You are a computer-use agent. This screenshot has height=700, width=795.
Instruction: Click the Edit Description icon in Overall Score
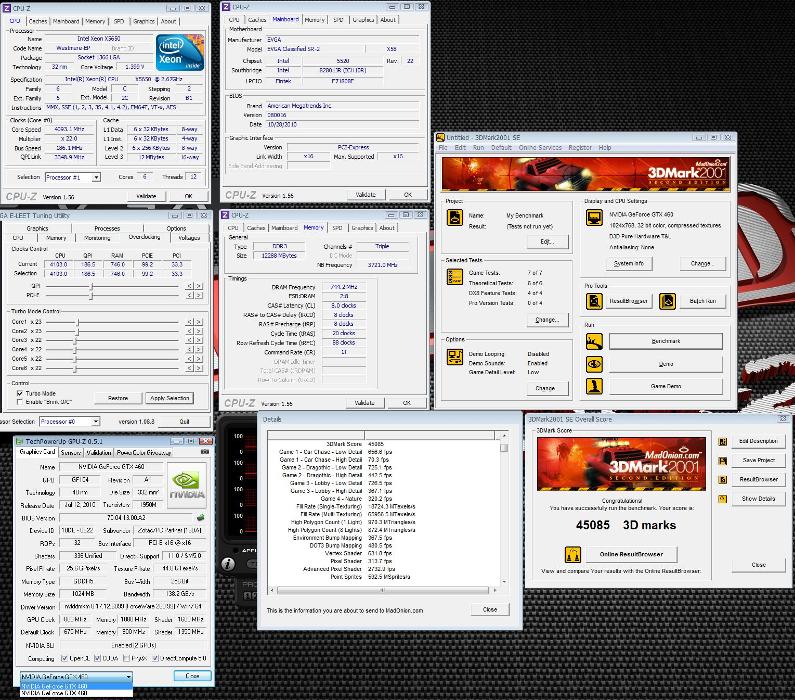[x=722, y=441]
